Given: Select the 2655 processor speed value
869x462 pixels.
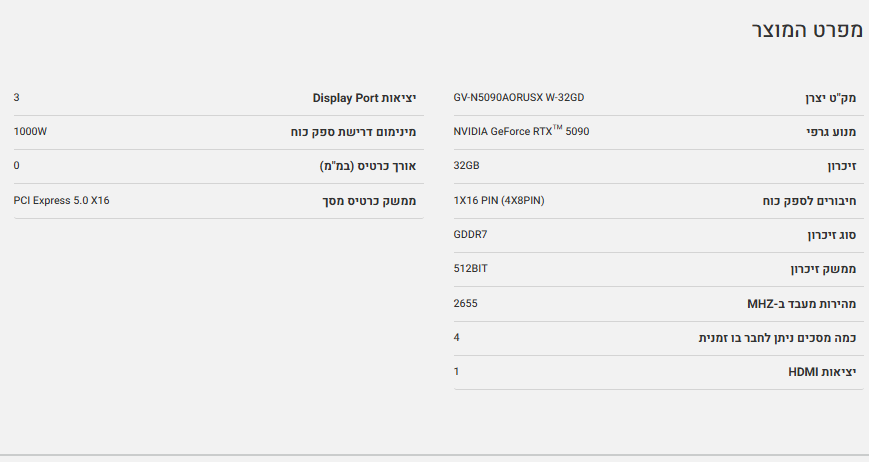Looking at the screenshot, I should (466, 302).
